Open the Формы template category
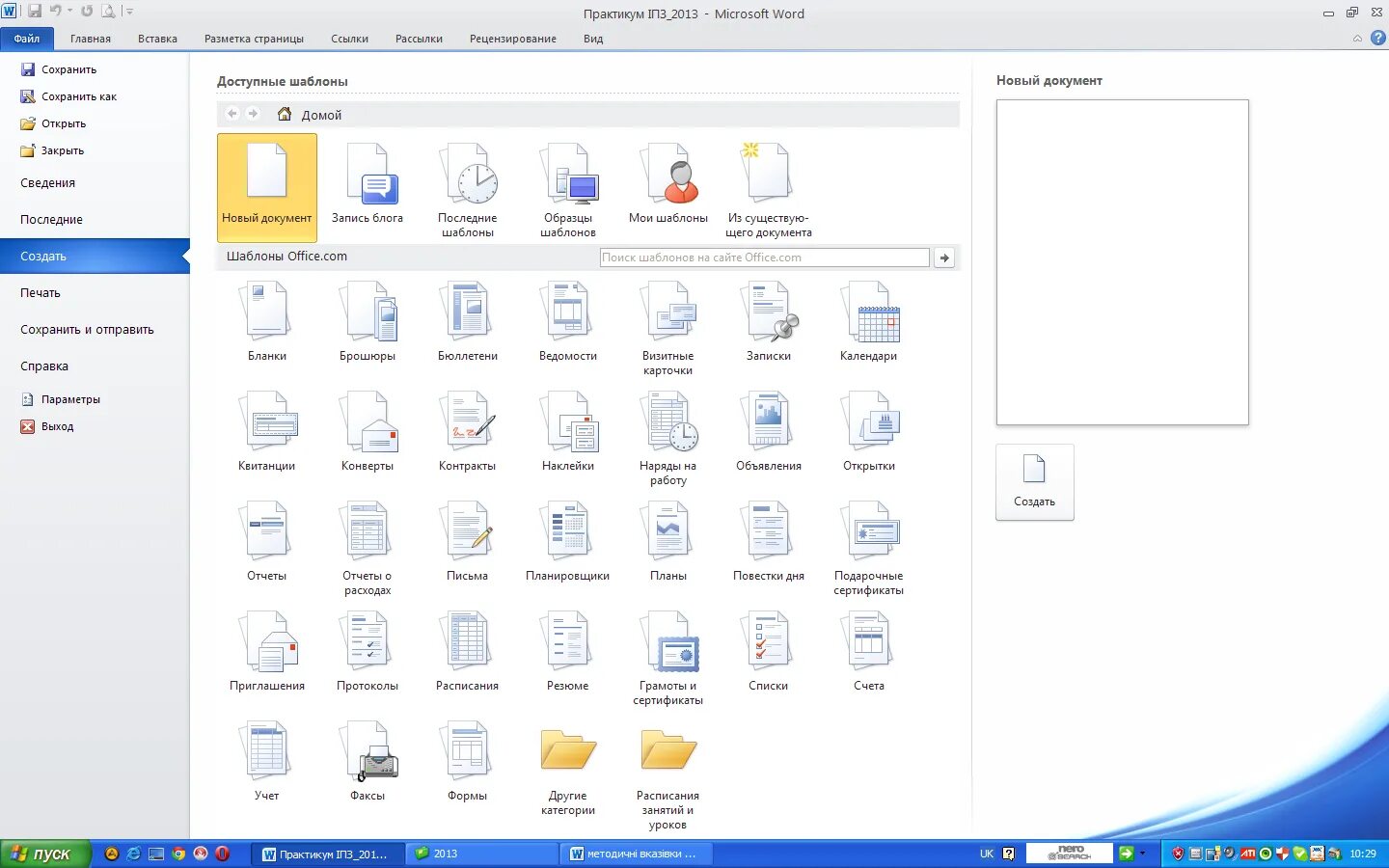The height and width of the screenshot is (868, 1389). [x=468, y=762]
